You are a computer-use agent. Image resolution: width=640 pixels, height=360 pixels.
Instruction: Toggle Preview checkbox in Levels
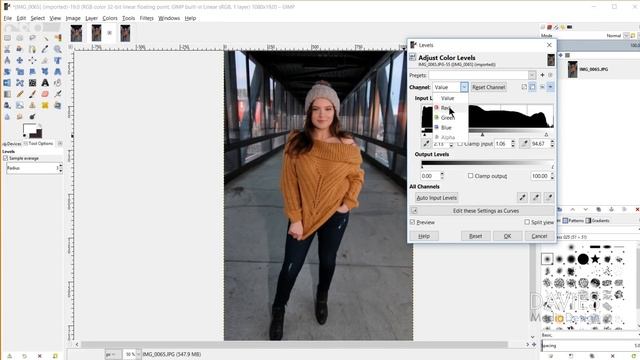coord(412,222)
